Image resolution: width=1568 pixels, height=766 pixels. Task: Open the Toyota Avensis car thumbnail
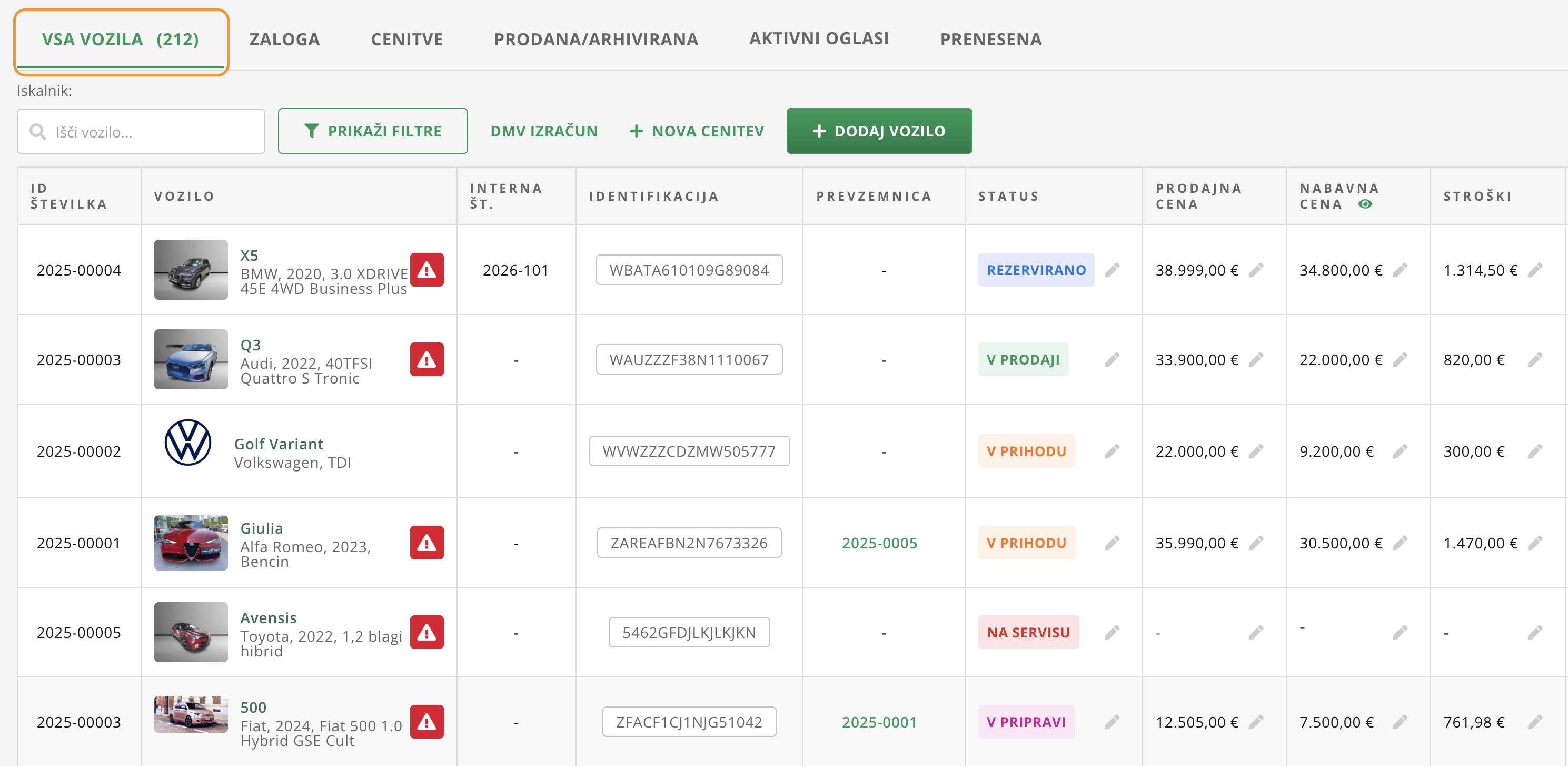click(191, 632)
